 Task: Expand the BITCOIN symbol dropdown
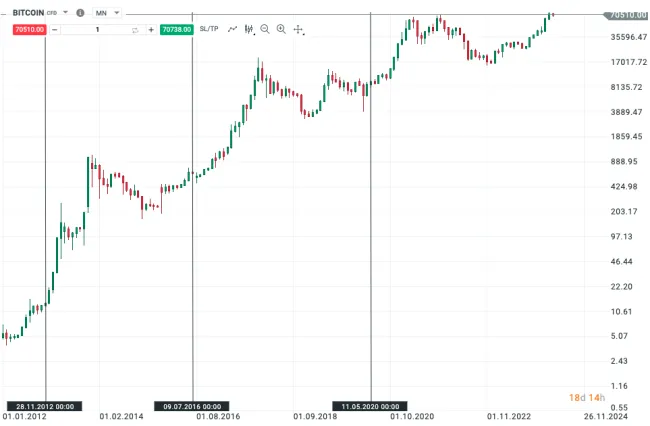coord(66,13)
